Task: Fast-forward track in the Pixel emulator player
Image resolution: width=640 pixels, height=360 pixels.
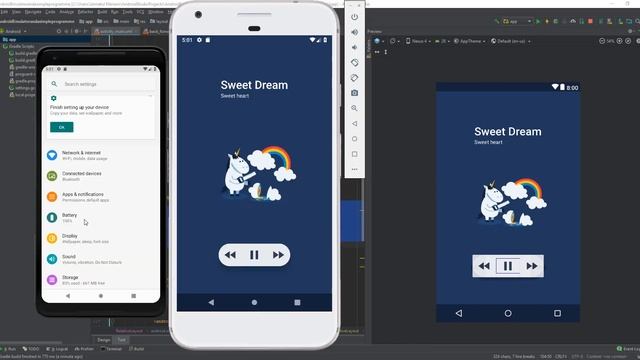Action: 278,255
